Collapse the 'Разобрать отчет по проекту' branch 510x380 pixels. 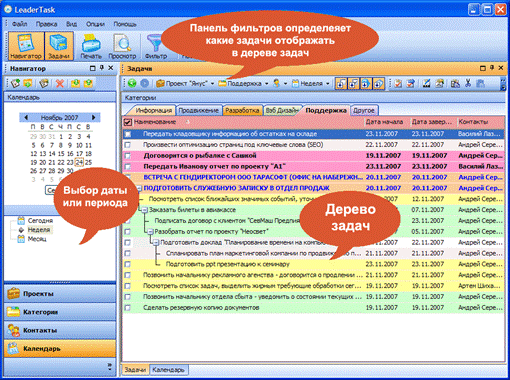[x=150, y=232]
